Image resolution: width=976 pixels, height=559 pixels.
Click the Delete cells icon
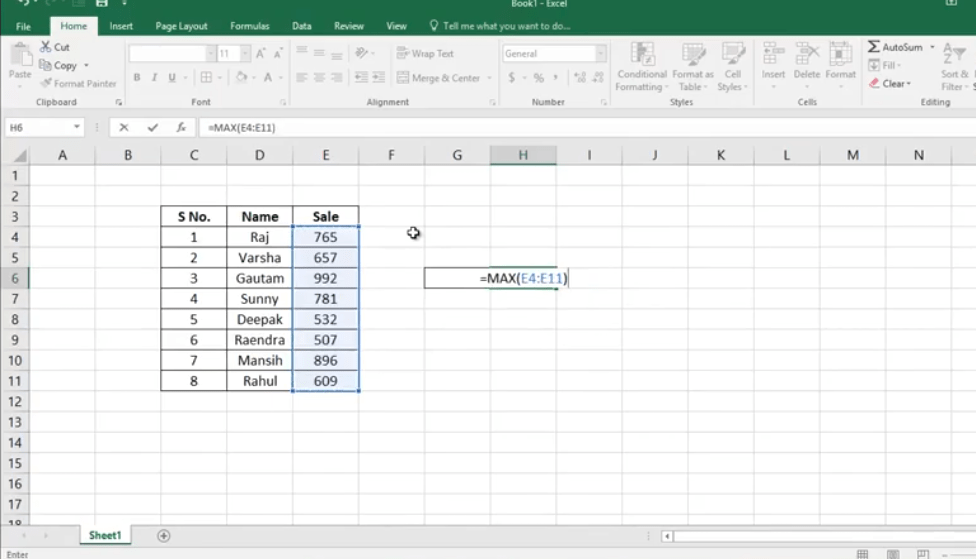pos(806,60)
